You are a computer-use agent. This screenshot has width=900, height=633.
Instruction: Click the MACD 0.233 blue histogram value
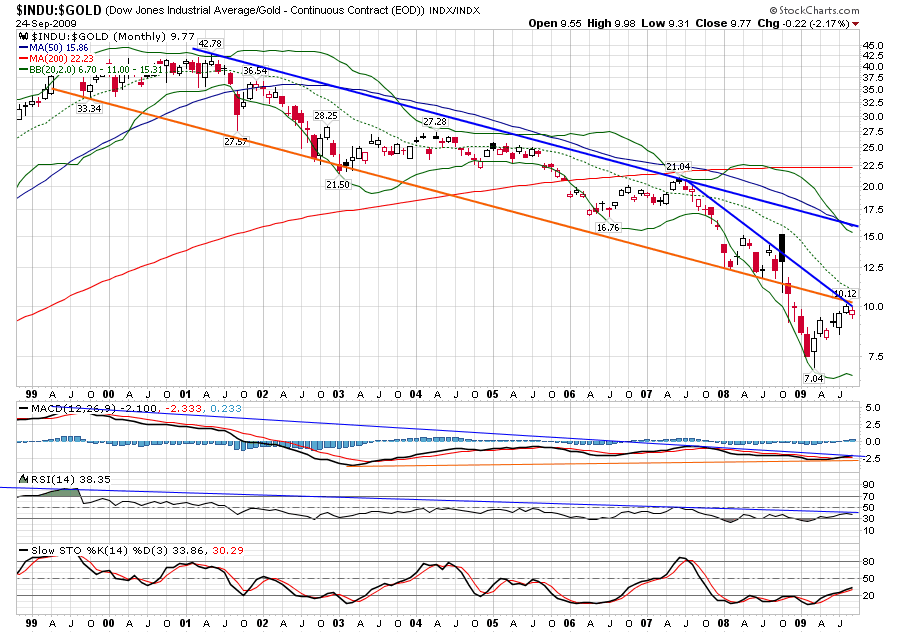[226, 409]
